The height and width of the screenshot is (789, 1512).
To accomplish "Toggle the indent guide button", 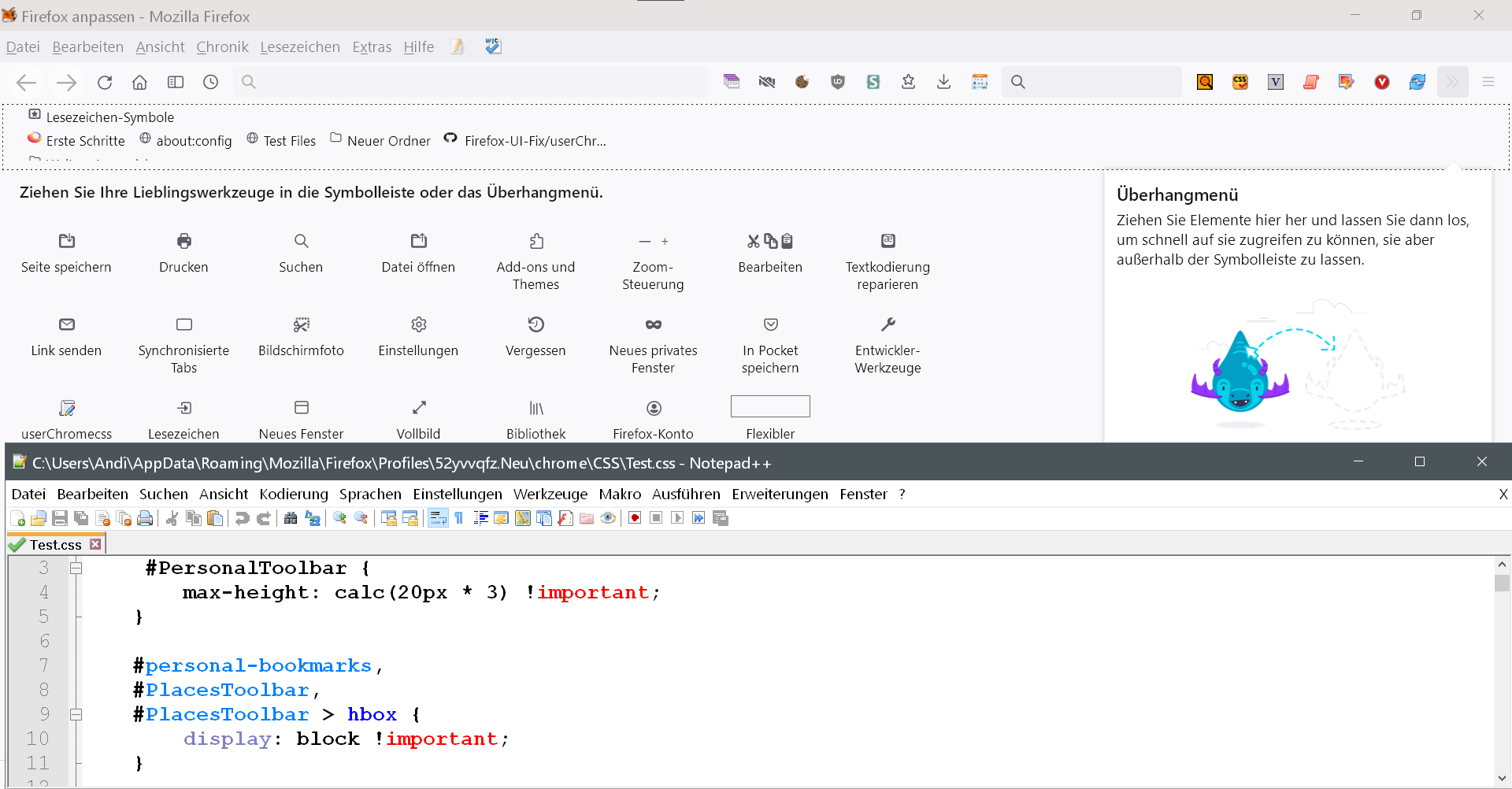I will 480,518.
